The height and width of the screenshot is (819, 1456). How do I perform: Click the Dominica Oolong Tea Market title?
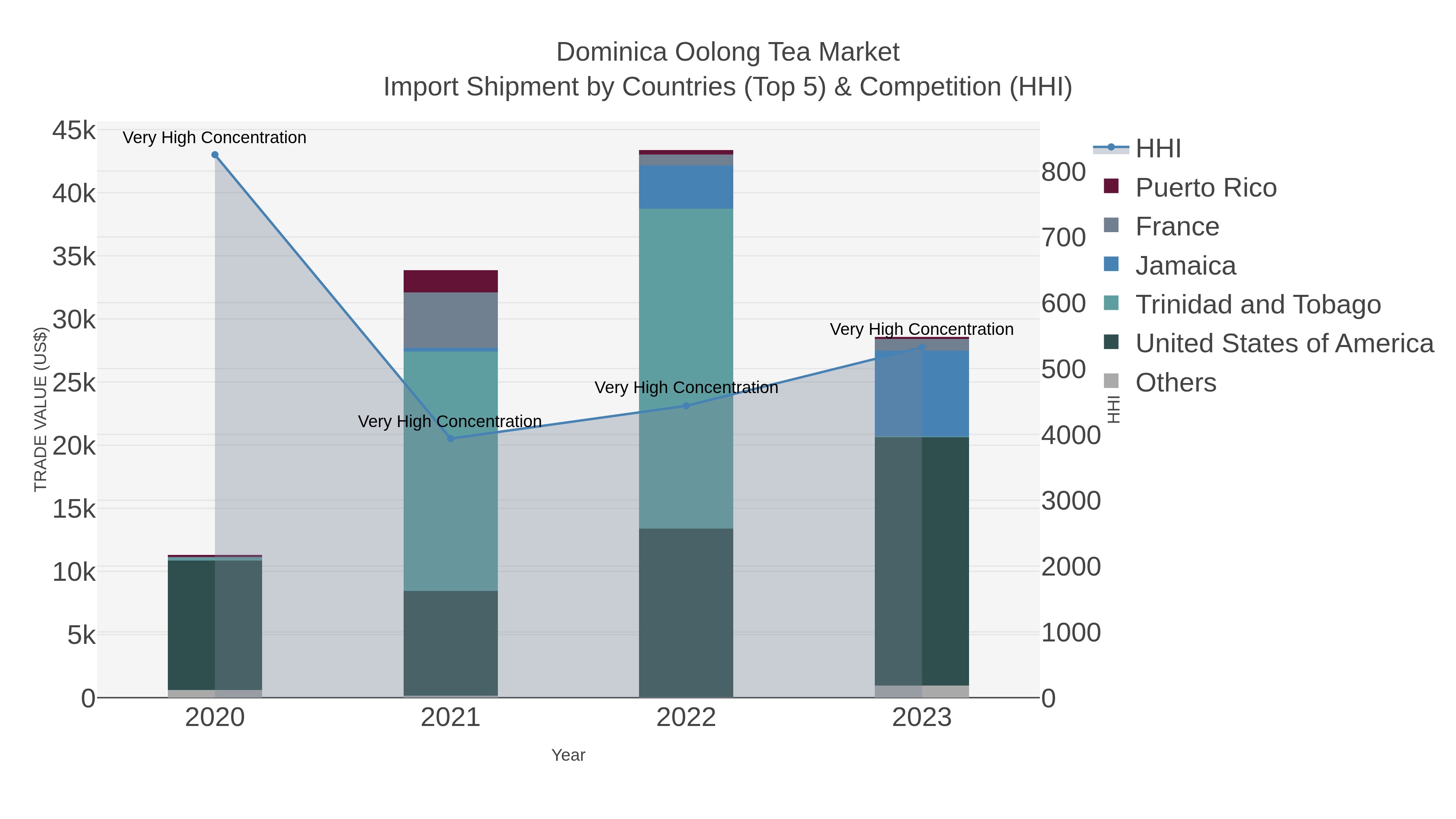(728, 52)
